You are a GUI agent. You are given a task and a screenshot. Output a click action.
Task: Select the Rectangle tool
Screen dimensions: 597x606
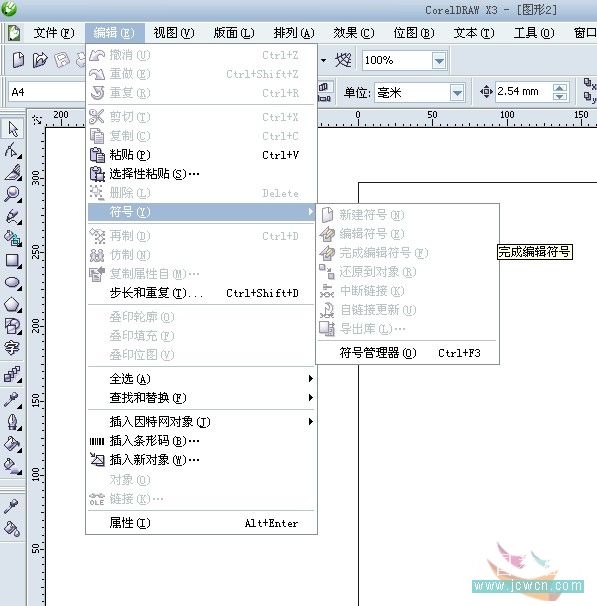pyautogui.click(x=13, y=260)
